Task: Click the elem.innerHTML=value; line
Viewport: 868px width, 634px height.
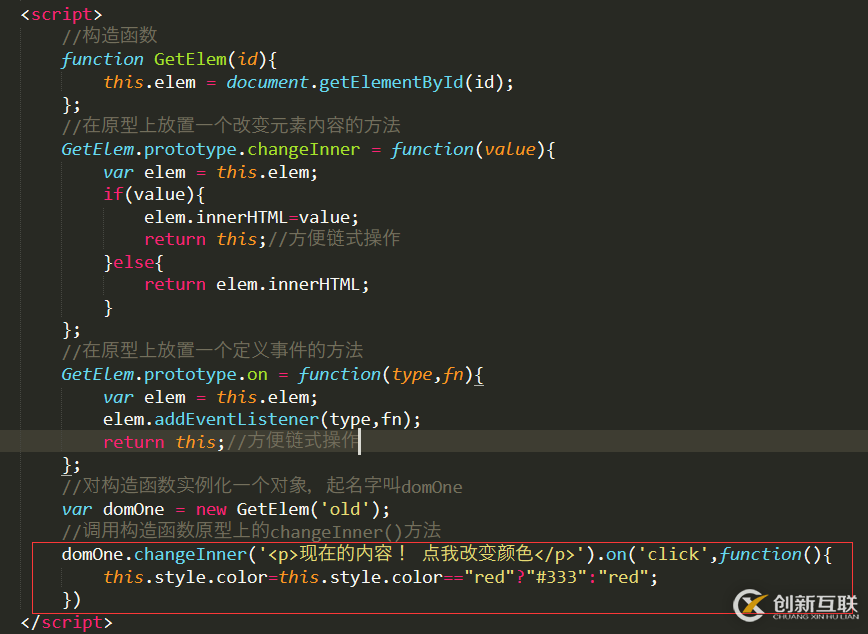Action: tap(251, 217)
